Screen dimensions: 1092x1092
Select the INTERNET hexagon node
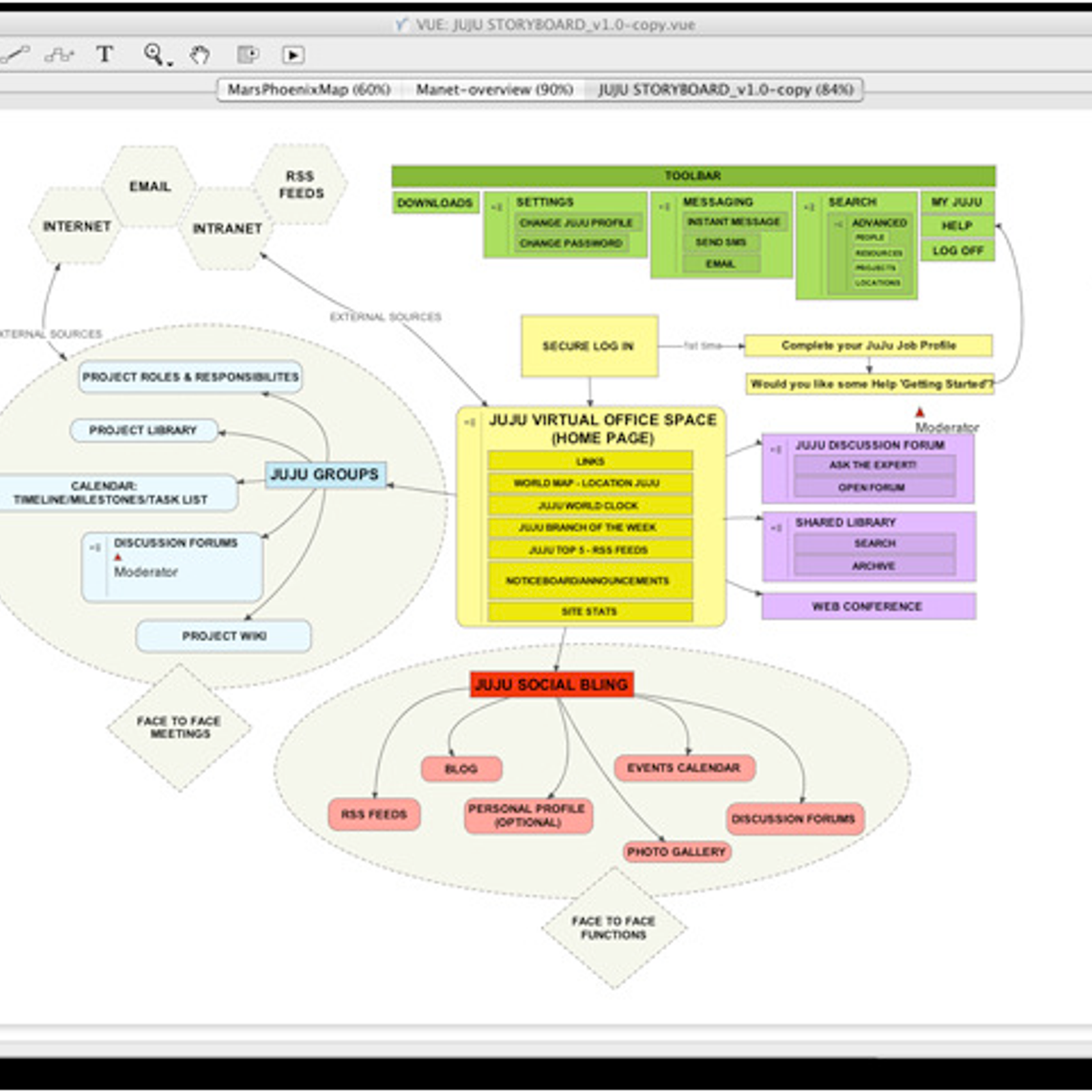click(x=76, y=226)
